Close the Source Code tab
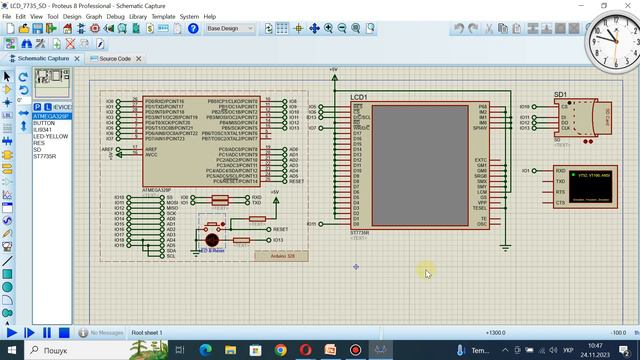 139,59
